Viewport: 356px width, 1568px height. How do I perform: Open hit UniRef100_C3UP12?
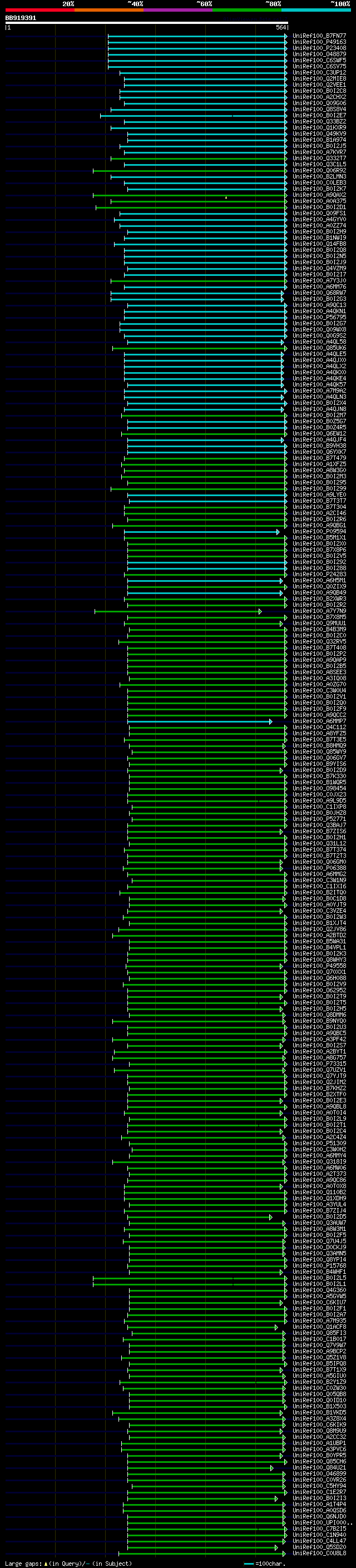point(319,72)
